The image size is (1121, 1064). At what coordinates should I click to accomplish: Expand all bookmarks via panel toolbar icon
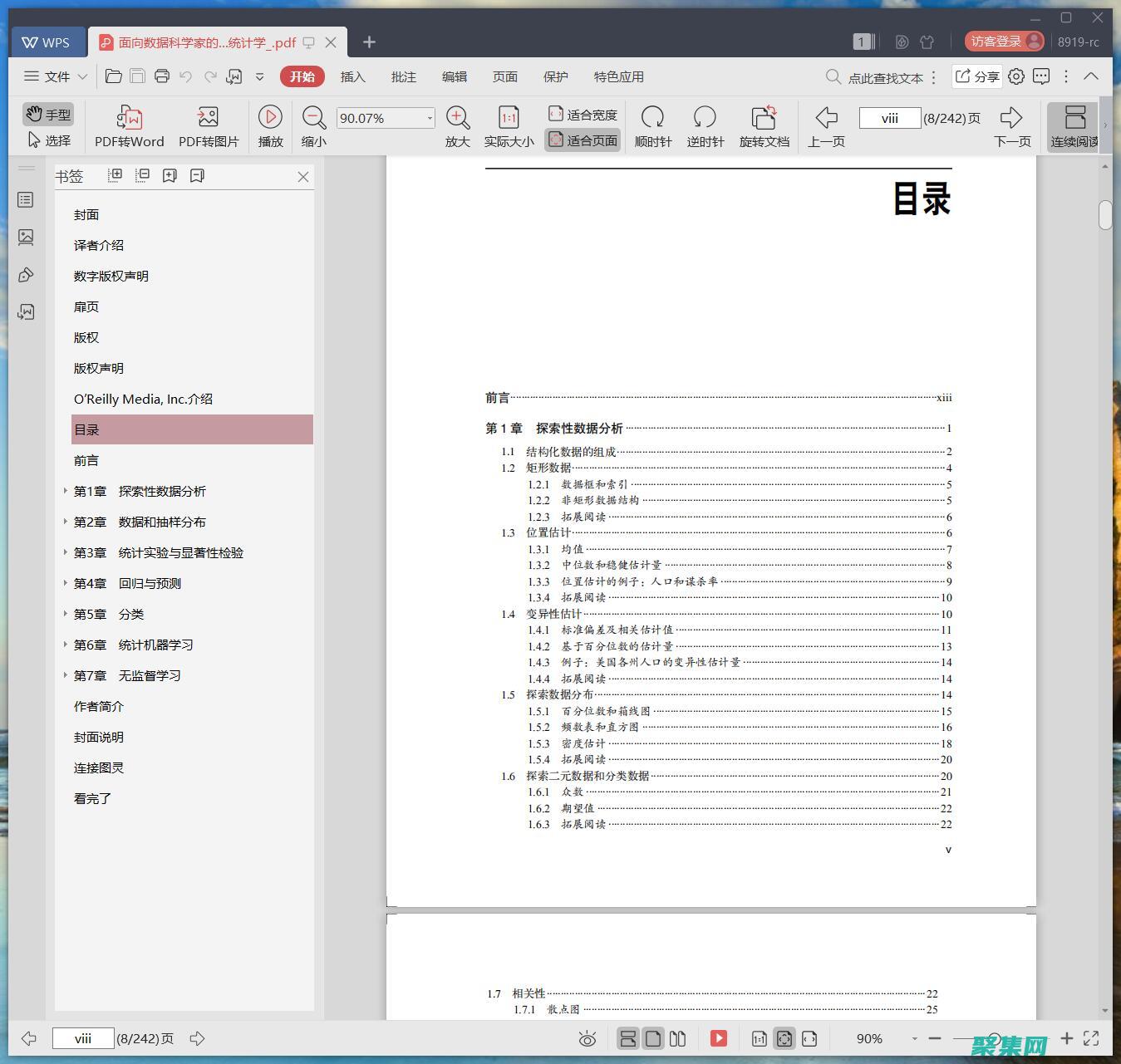115,174
